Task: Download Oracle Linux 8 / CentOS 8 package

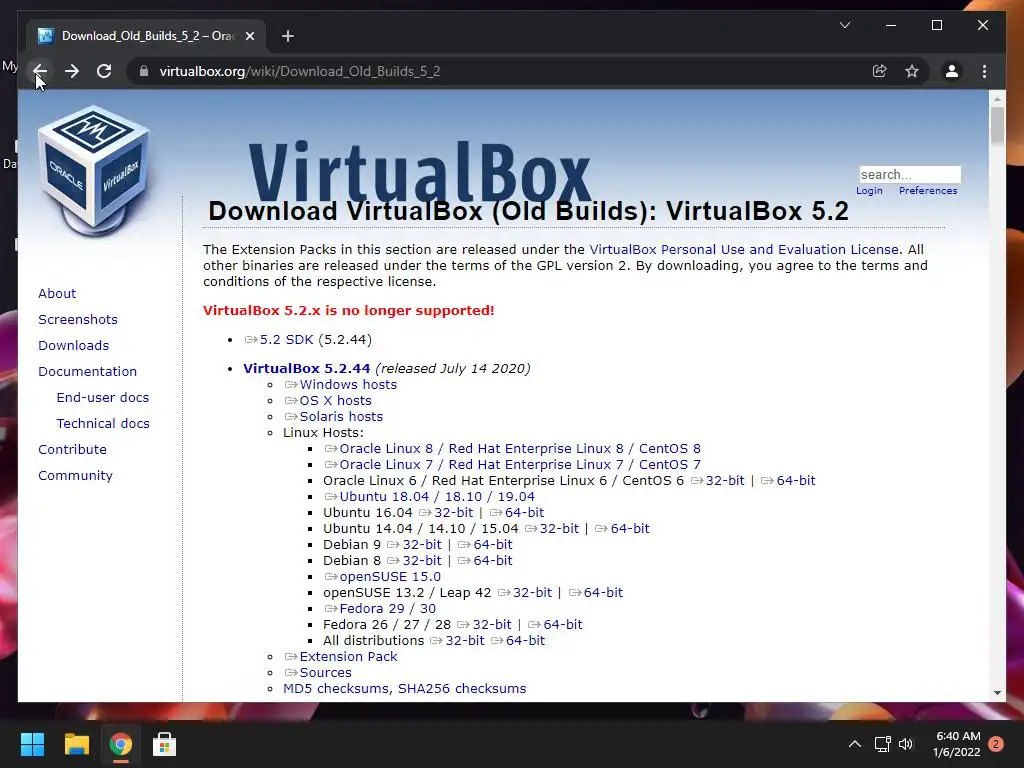Action: coord(519,449)
